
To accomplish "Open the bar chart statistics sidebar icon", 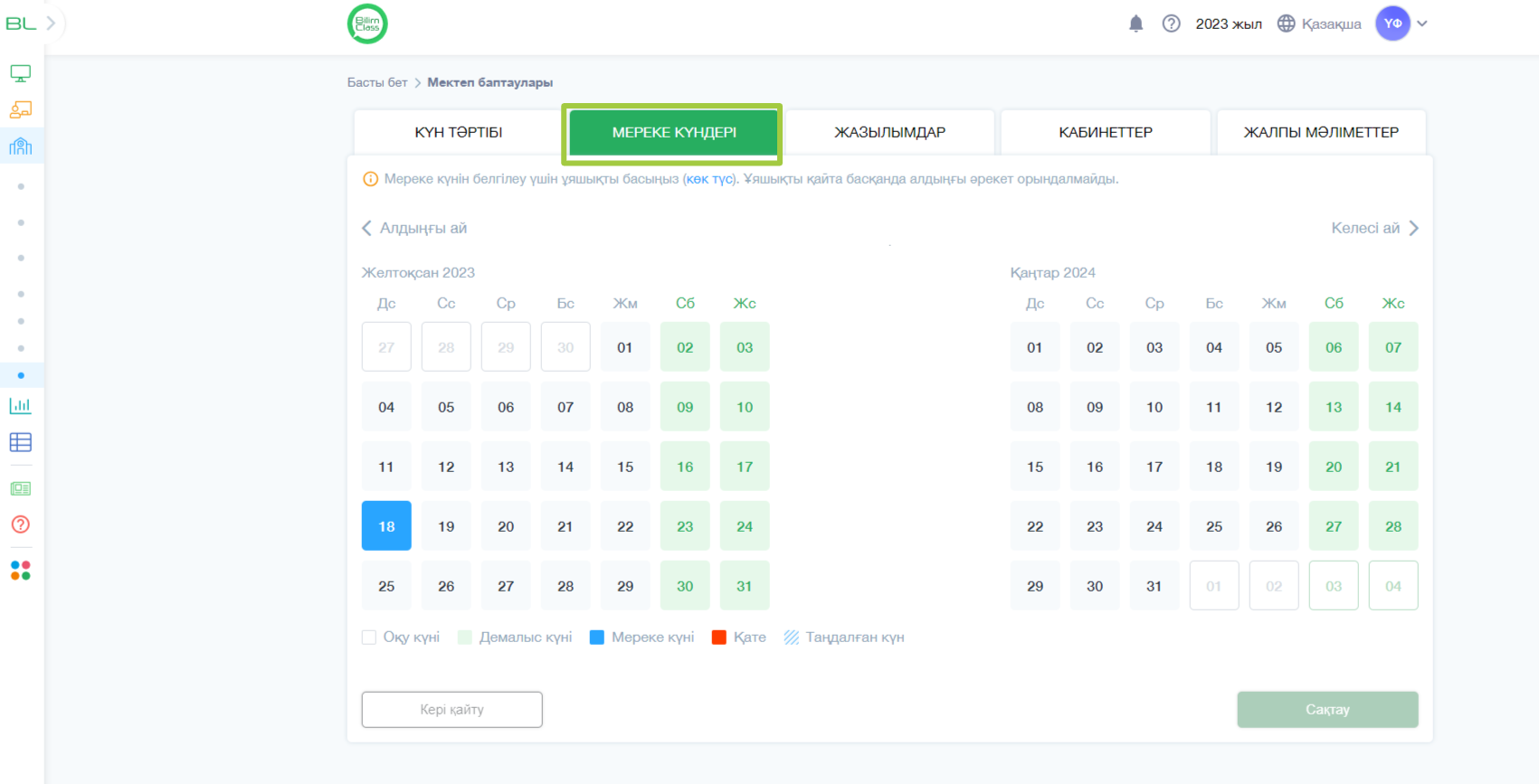I will (21, 406).
